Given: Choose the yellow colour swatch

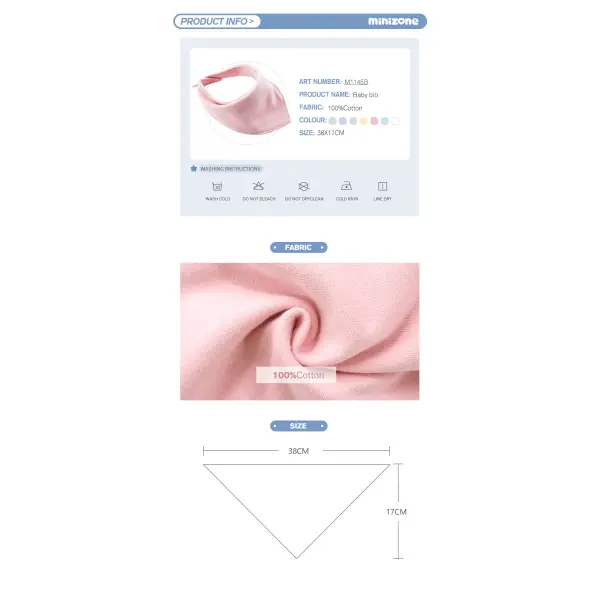Looking at the screenshot, I should (364, 121).
